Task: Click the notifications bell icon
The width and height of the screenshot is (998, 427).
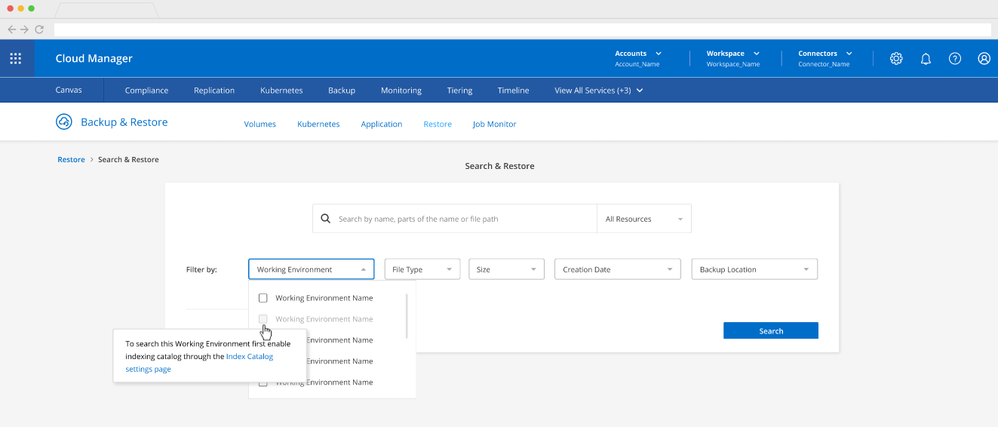Action: [x=925, y=58]
